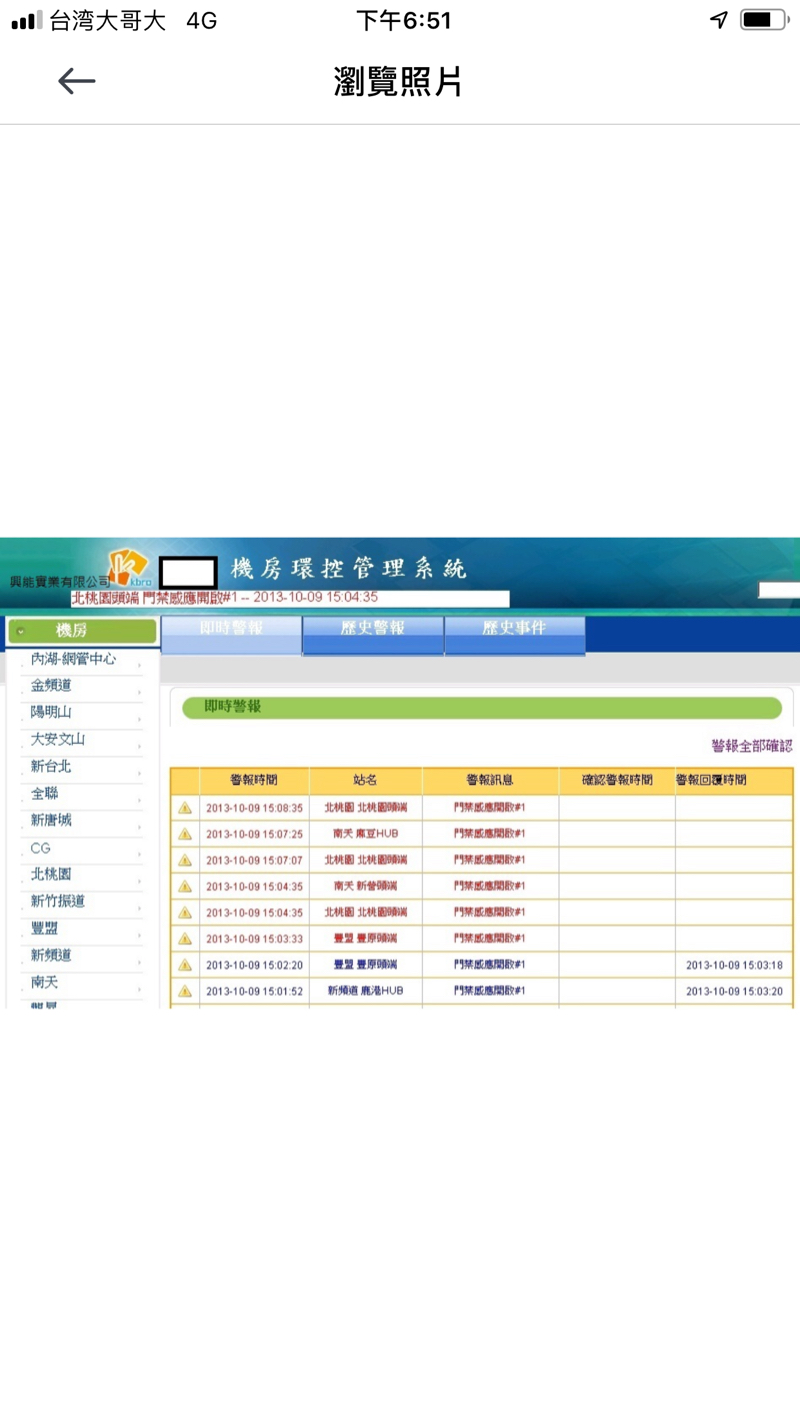Select 金頻道 from the sidebar menu
This screenshot has width=800, height=1423.
52,686
